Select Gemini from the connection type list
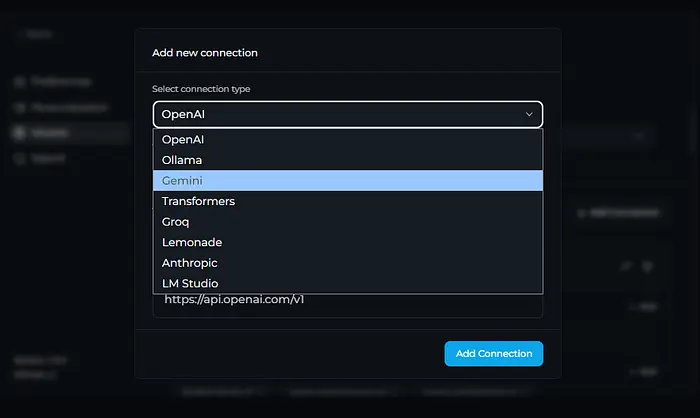 pos(347,181)
